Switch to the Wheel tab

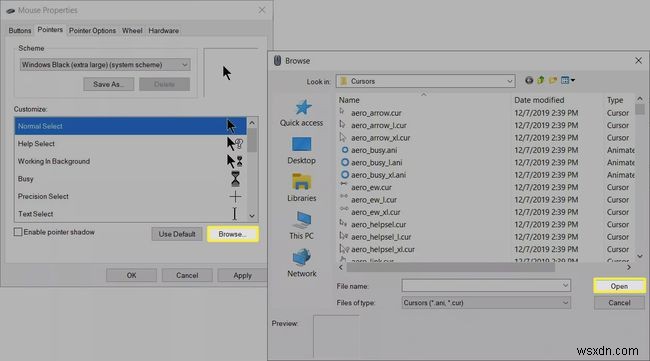click(x=132, y=31)
